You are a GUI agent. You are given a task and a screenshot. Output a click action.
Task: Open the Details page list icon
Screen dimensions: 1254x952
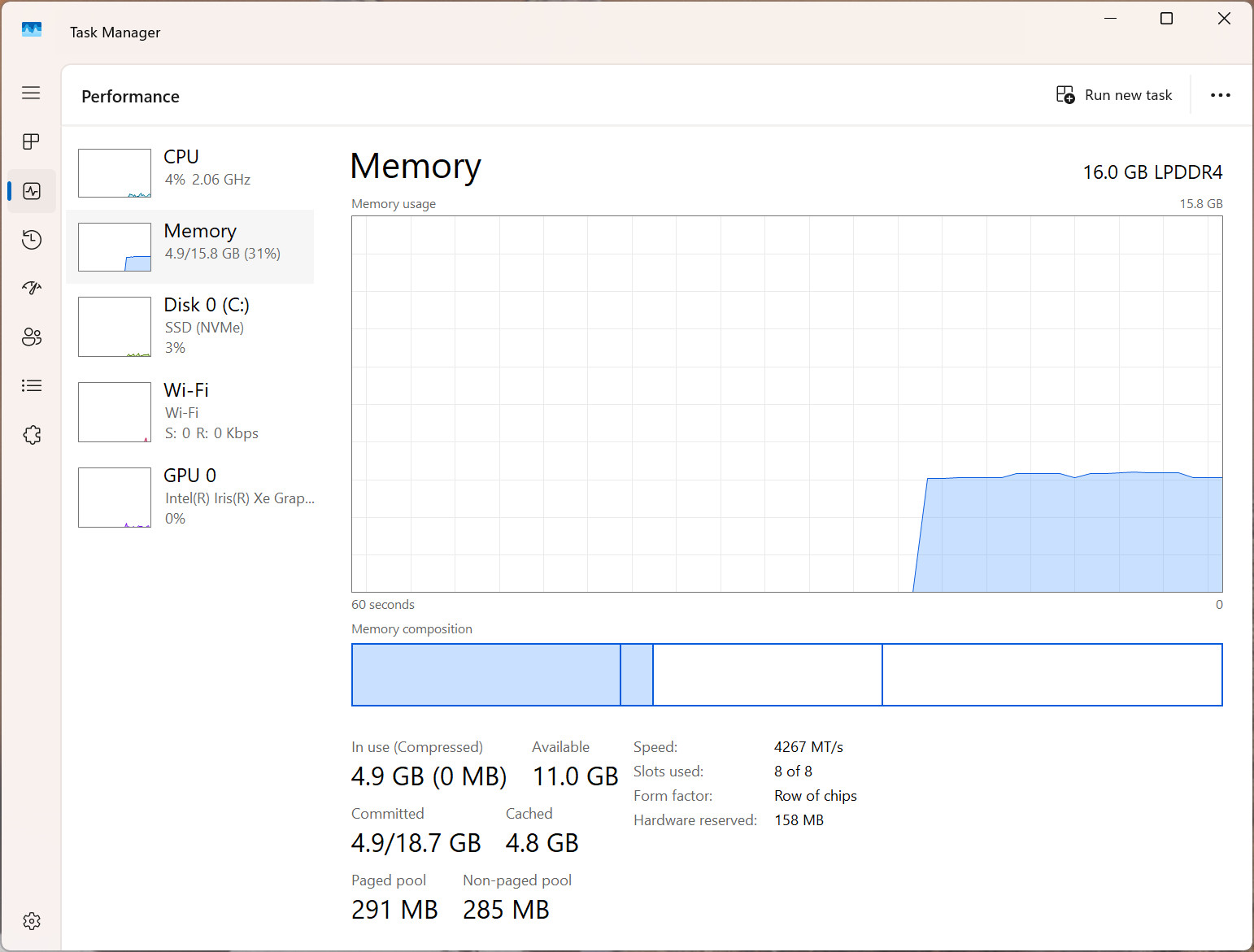(32, 385)
